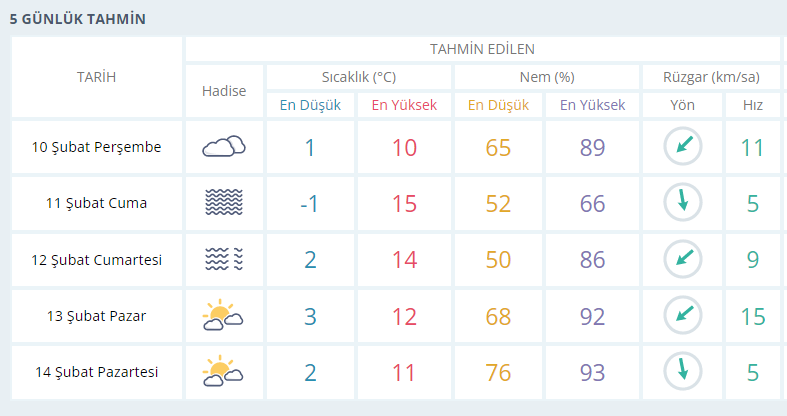
Task: Click the fog icon for 11 Şubat Cuma
Action: [224, 202]
